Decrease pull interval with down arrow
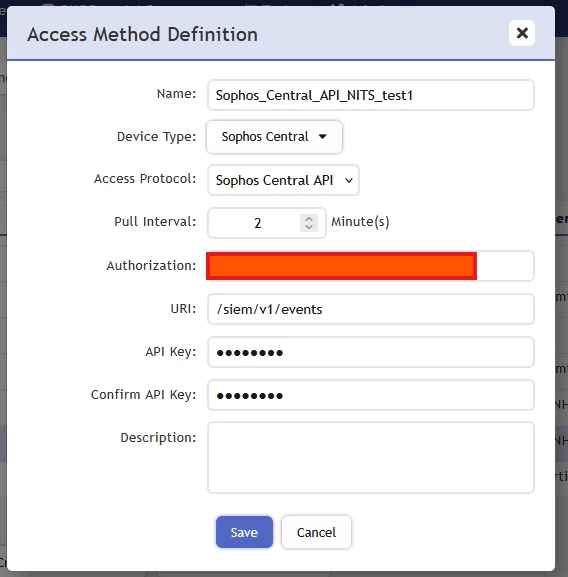This screenshot has height=577, width=568. pos(309,227)
